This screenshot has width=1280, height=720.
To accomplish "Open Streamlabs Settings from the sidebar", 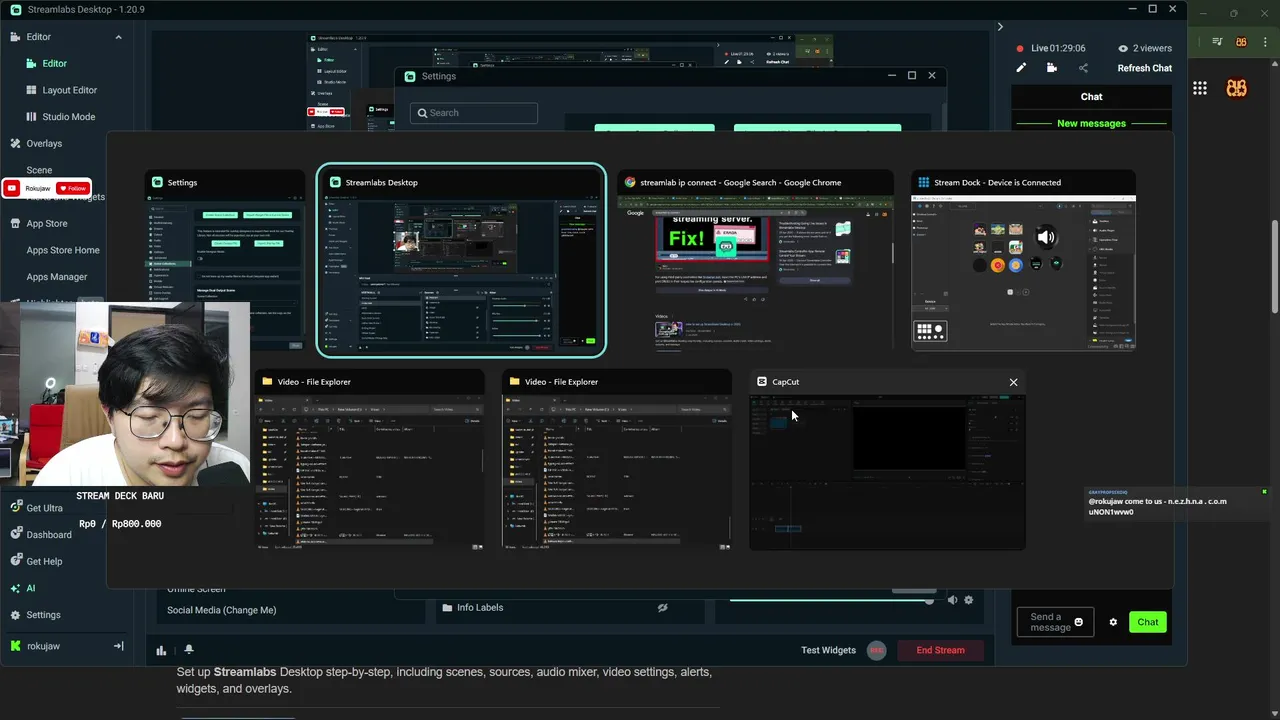I will [x=43, y=615].
